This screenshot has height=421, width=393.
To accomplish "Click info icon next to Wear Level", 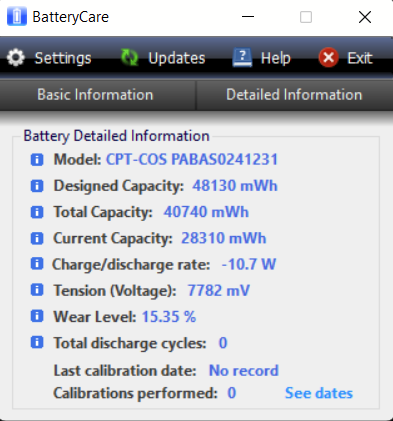I will click(x=37, y=316).
